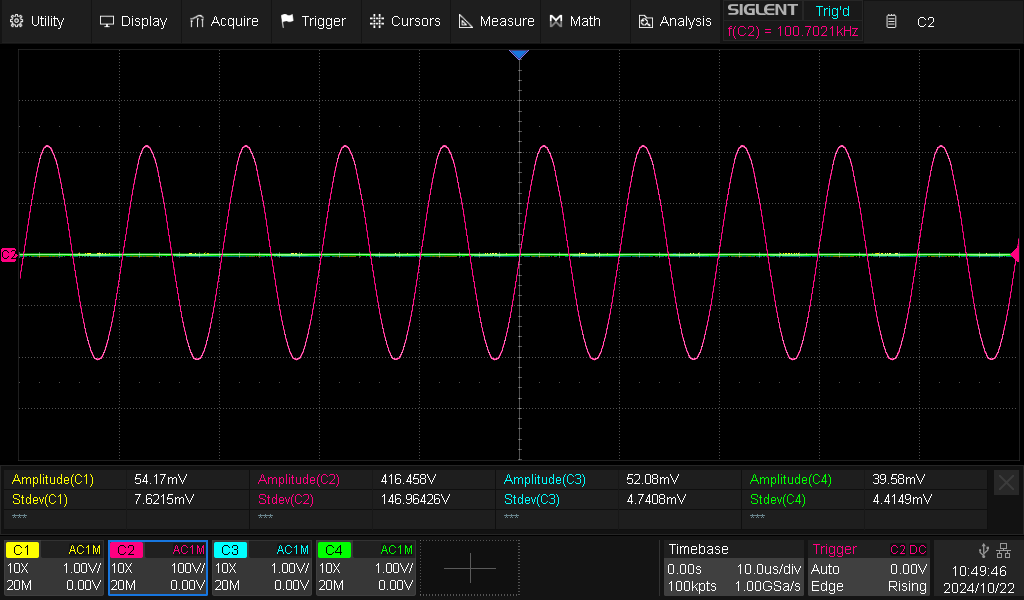Image resolution: width=1024 pixels, height=600 pixels.
Task: Toggle the green C4 channel label
Action: tap(334, 550)
